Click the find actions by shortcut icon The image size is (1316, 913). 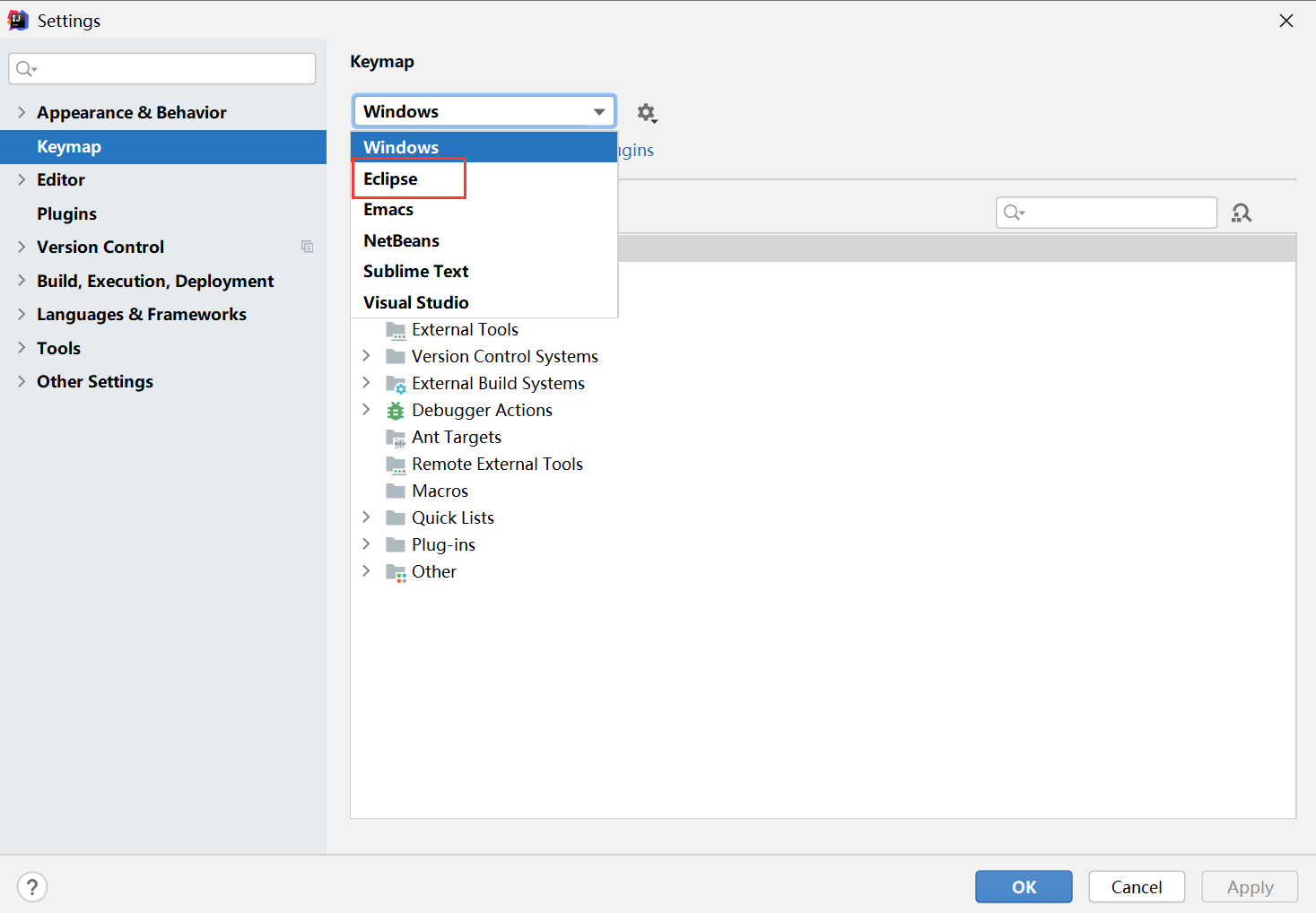1242,213
